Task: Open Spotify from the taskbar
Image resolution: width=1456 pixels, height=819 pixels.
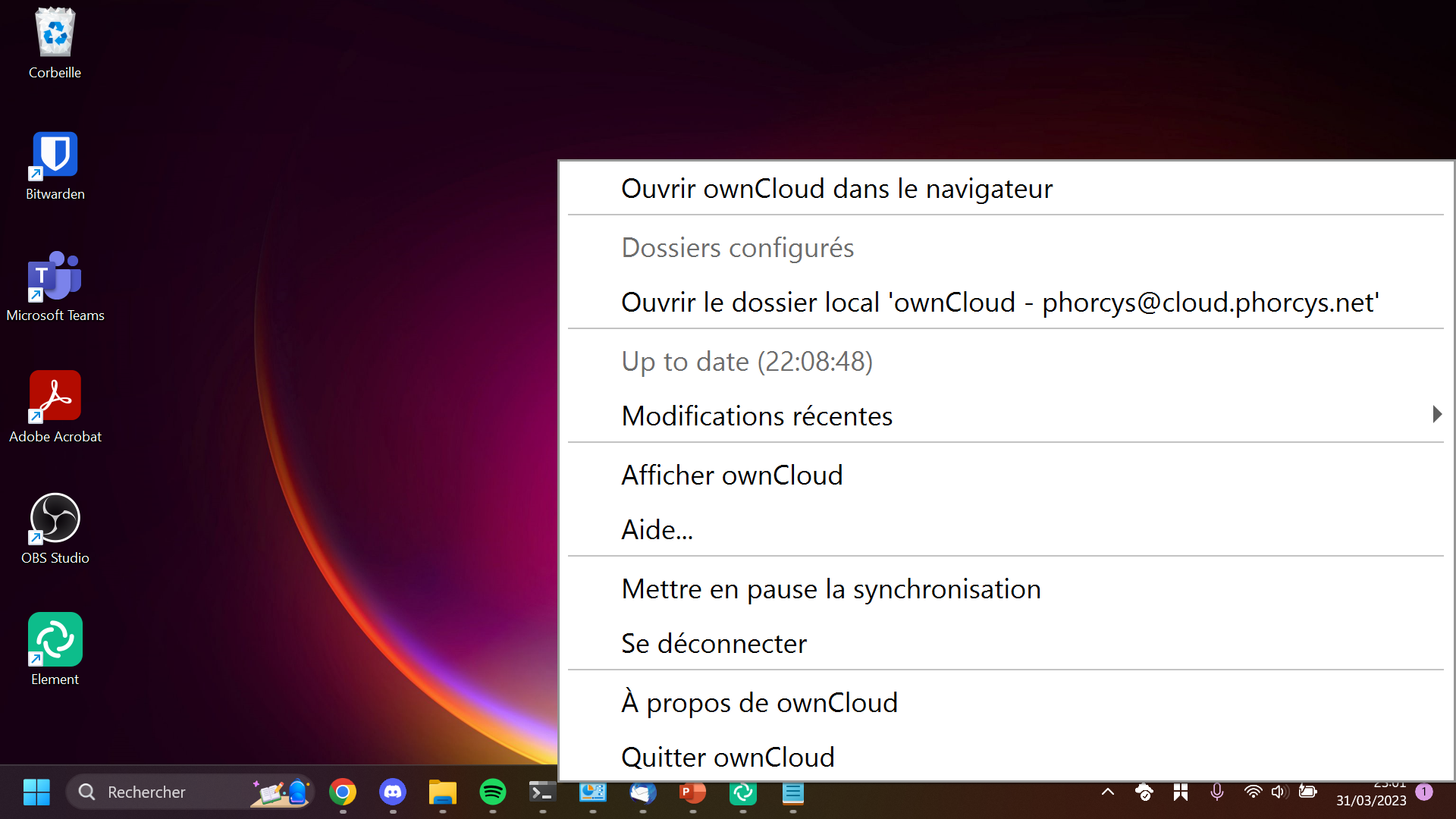Action: pos(493,792)
